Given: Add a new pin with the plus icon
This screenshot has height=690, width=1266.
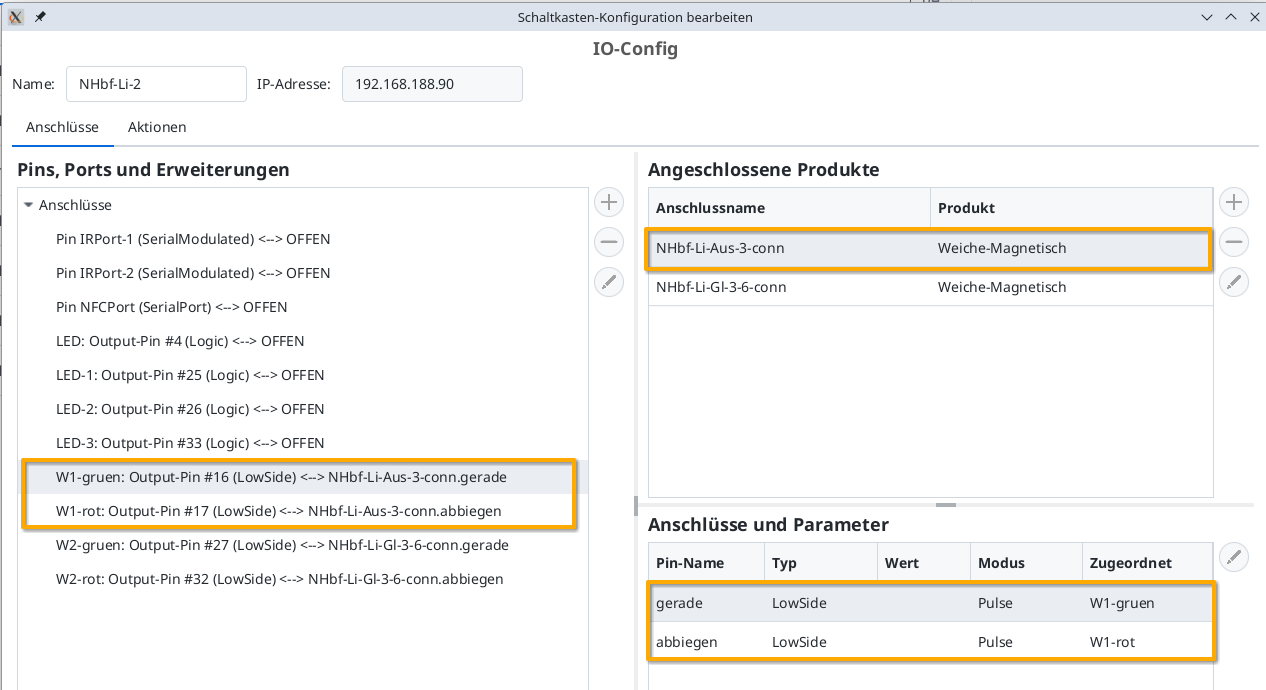Looking at the screenshot, I should [x=609, y=202].
